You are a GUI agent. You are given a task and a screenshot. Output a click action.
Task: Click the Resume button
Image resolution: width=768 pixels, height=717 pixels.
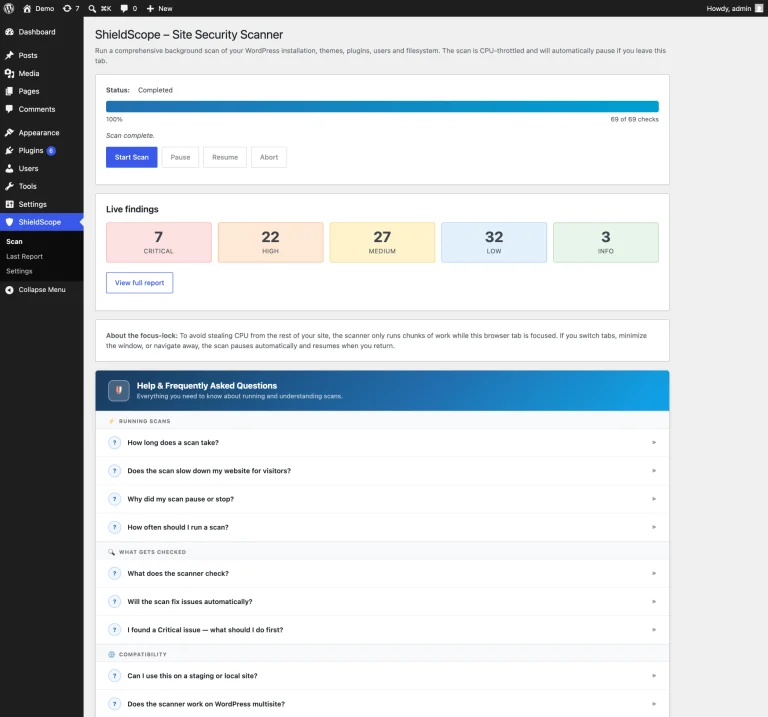(225, 157)
